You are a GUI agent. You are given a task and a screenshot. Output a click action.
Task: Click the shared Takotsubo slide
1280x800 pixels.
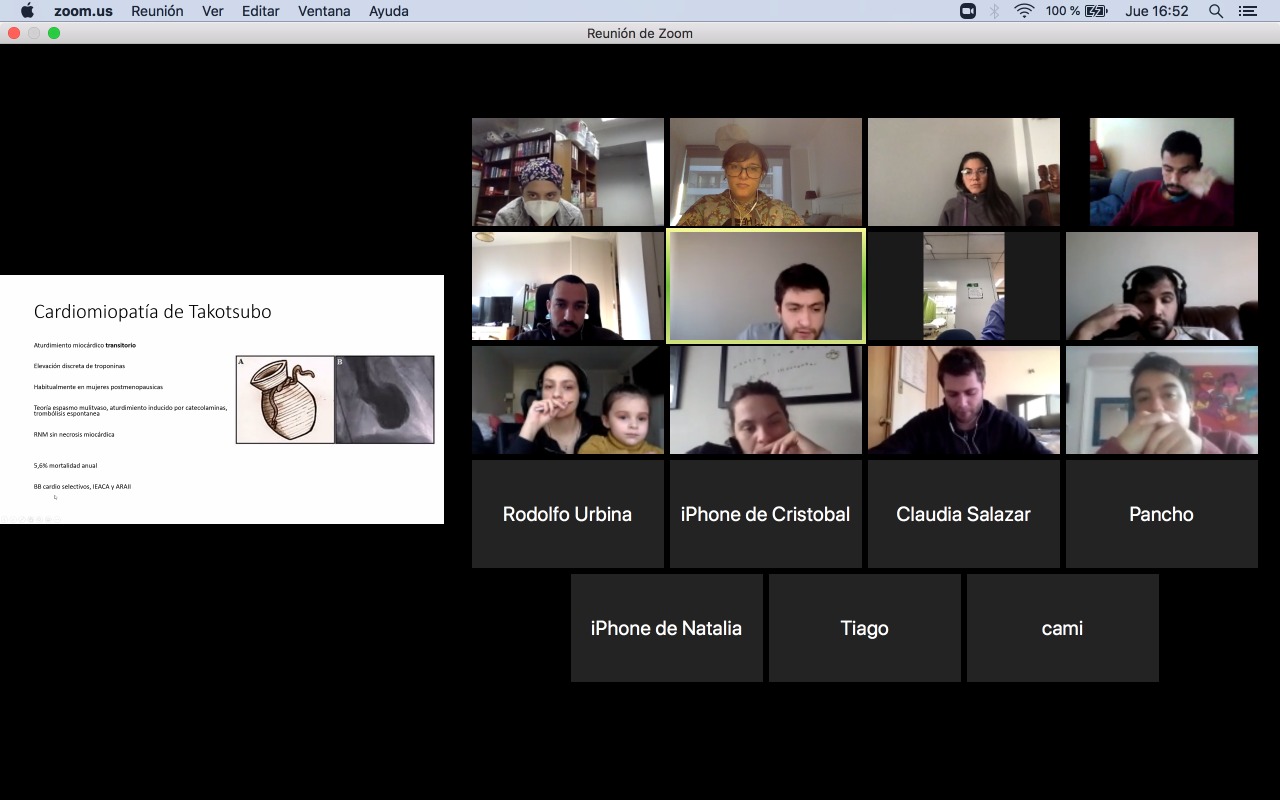pos(222,399)
